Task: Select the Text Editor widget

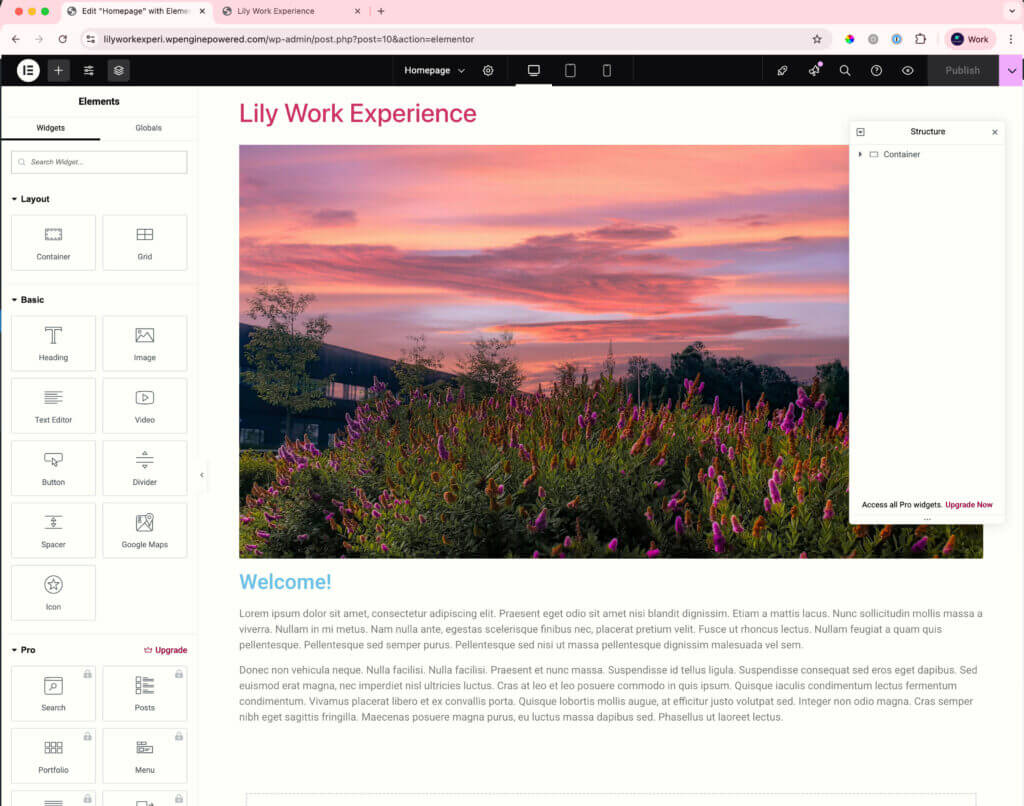Action: (54, 406)
